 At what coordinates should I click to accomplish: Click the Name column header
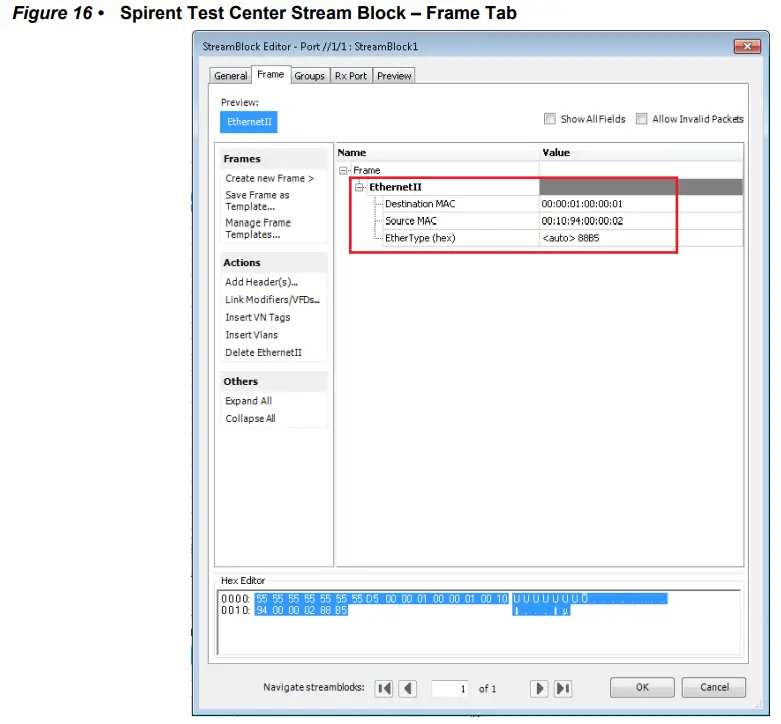click(x=438, y=152)
